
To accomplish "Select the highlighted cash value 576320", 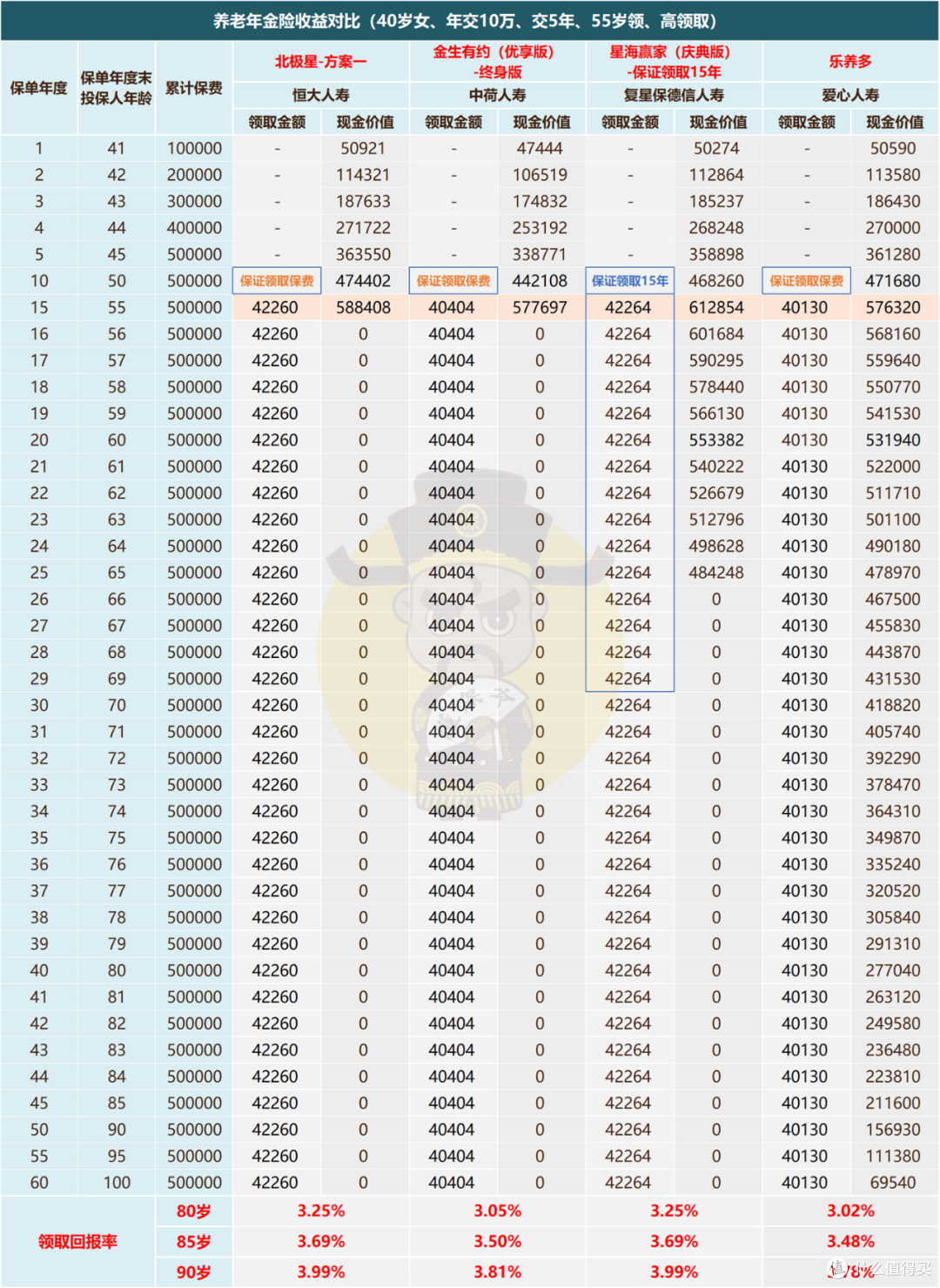I will 893,308.
